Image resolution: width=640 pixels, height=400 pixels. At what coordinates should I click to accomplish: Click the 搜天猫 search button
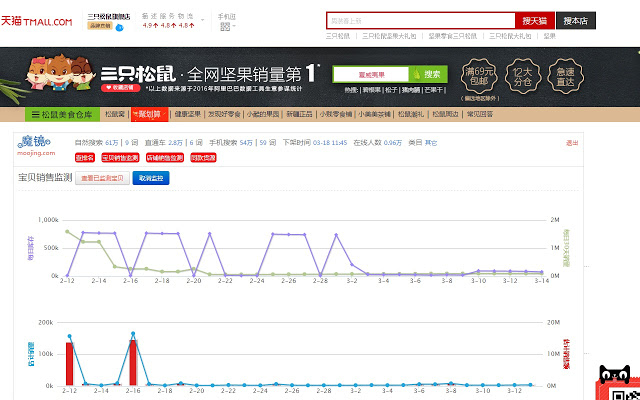pos(535,21)
